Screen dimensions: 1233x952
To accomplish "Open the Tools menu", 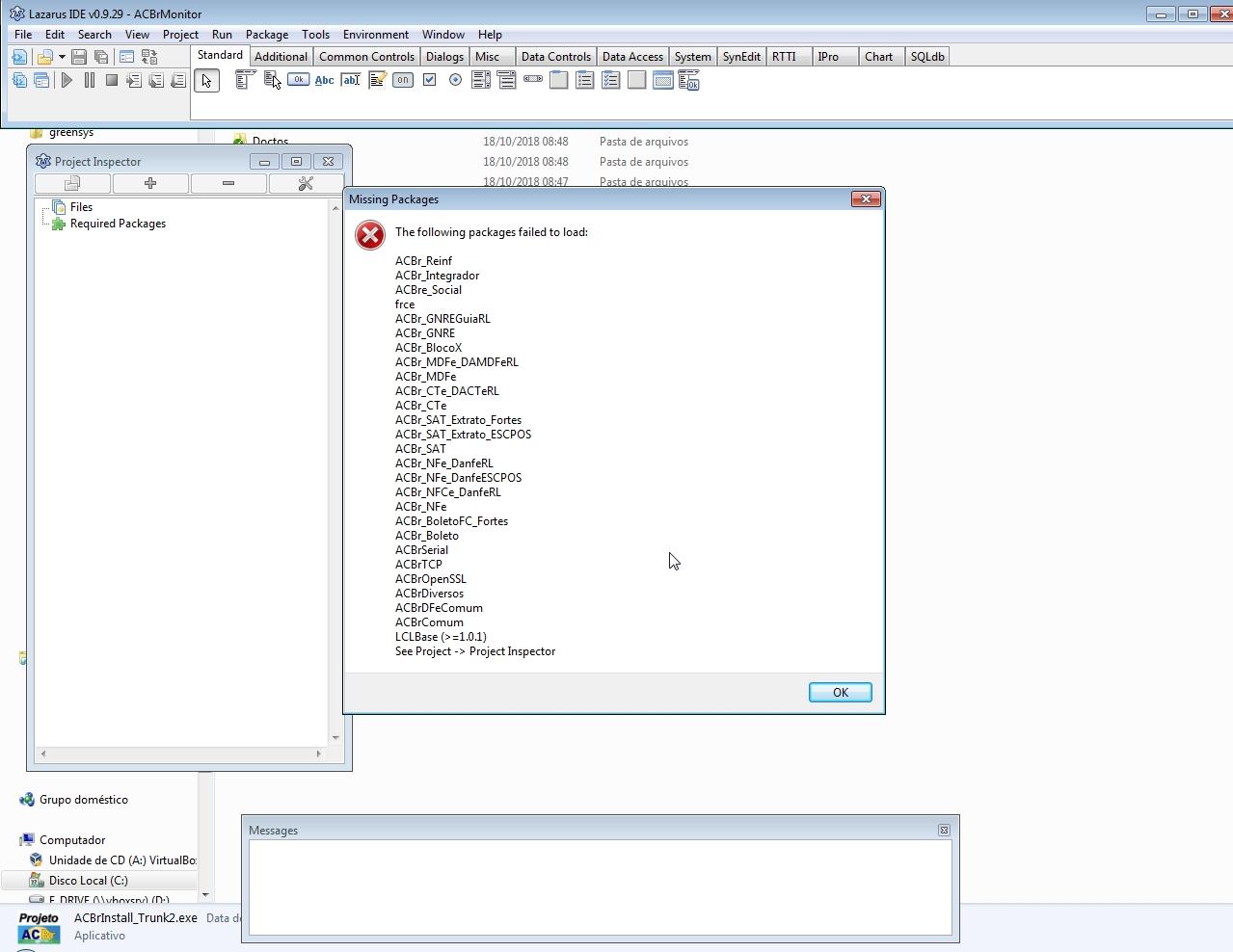I will tap(315, 34).
